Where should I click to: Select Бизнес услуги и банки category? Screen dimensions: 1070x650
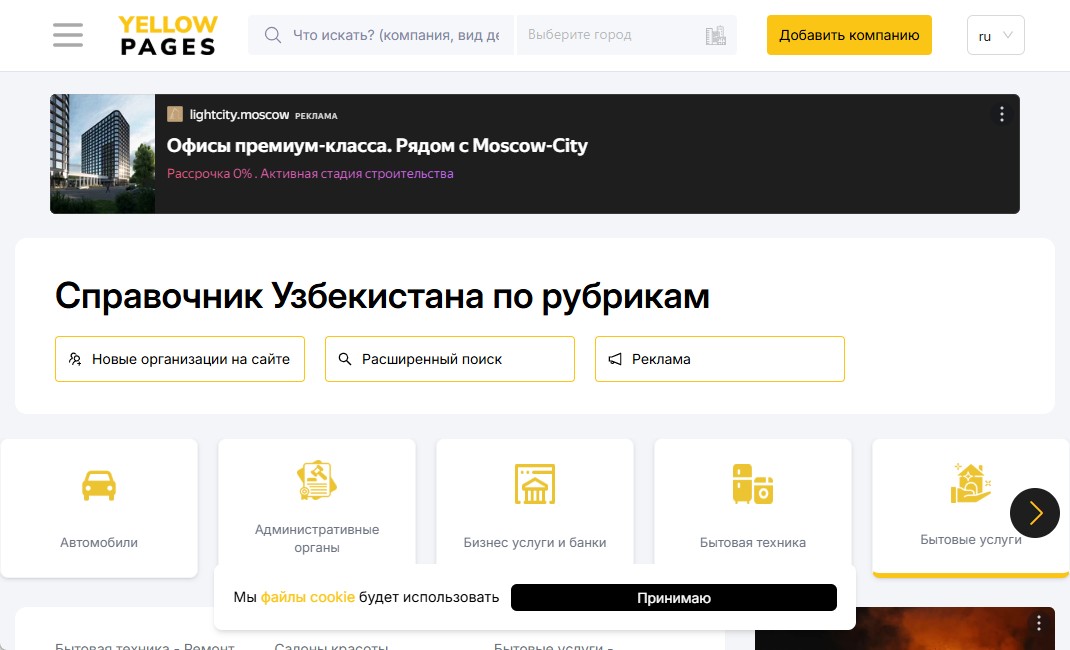coord(535,508)
